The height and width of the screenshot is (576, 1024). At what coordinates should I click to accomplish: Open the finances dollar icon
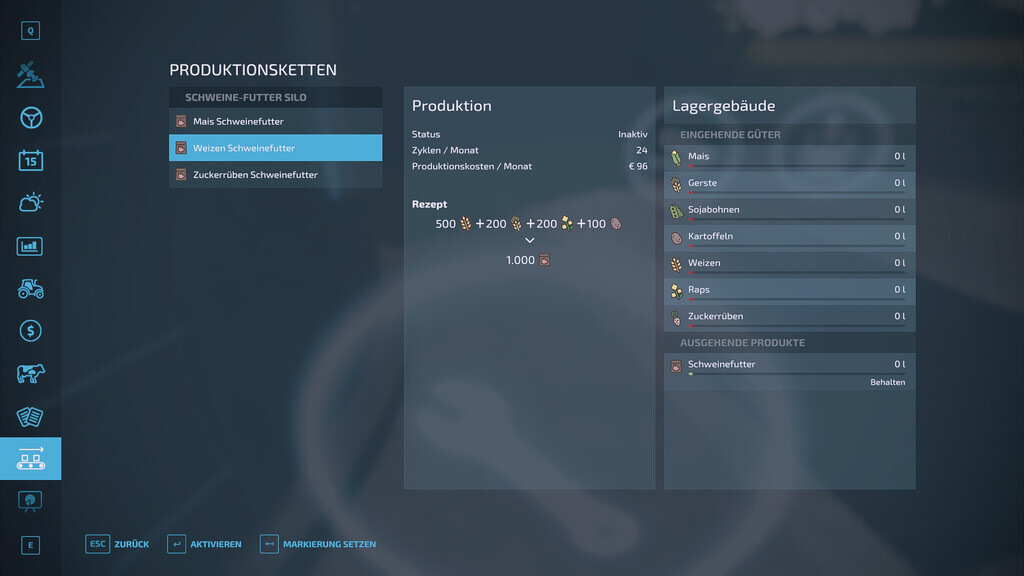30,331
